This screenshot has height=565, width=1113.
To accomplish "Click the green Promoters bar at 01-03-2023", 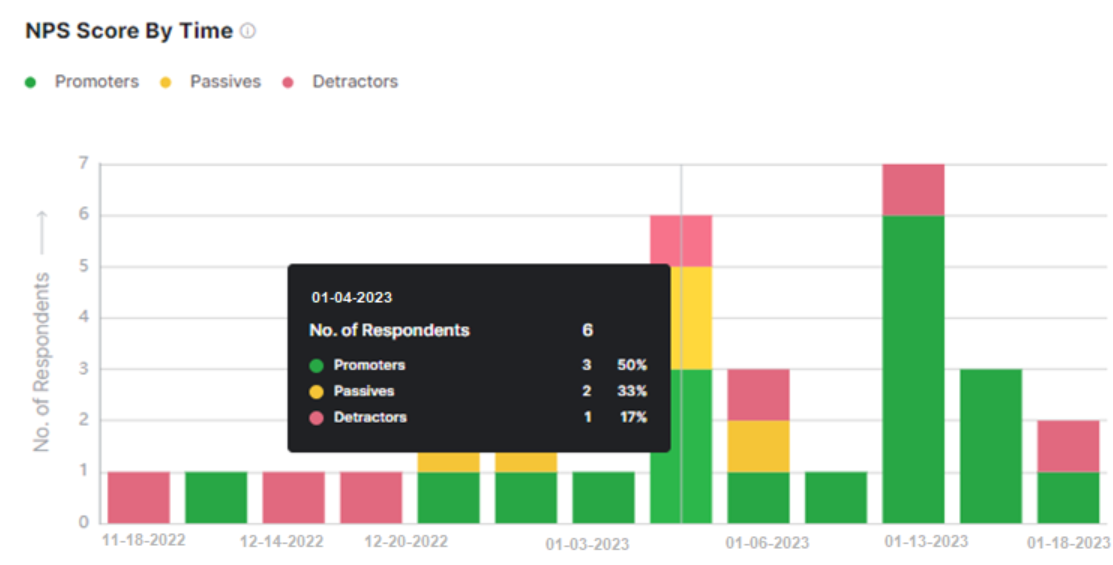I will 603,497.
